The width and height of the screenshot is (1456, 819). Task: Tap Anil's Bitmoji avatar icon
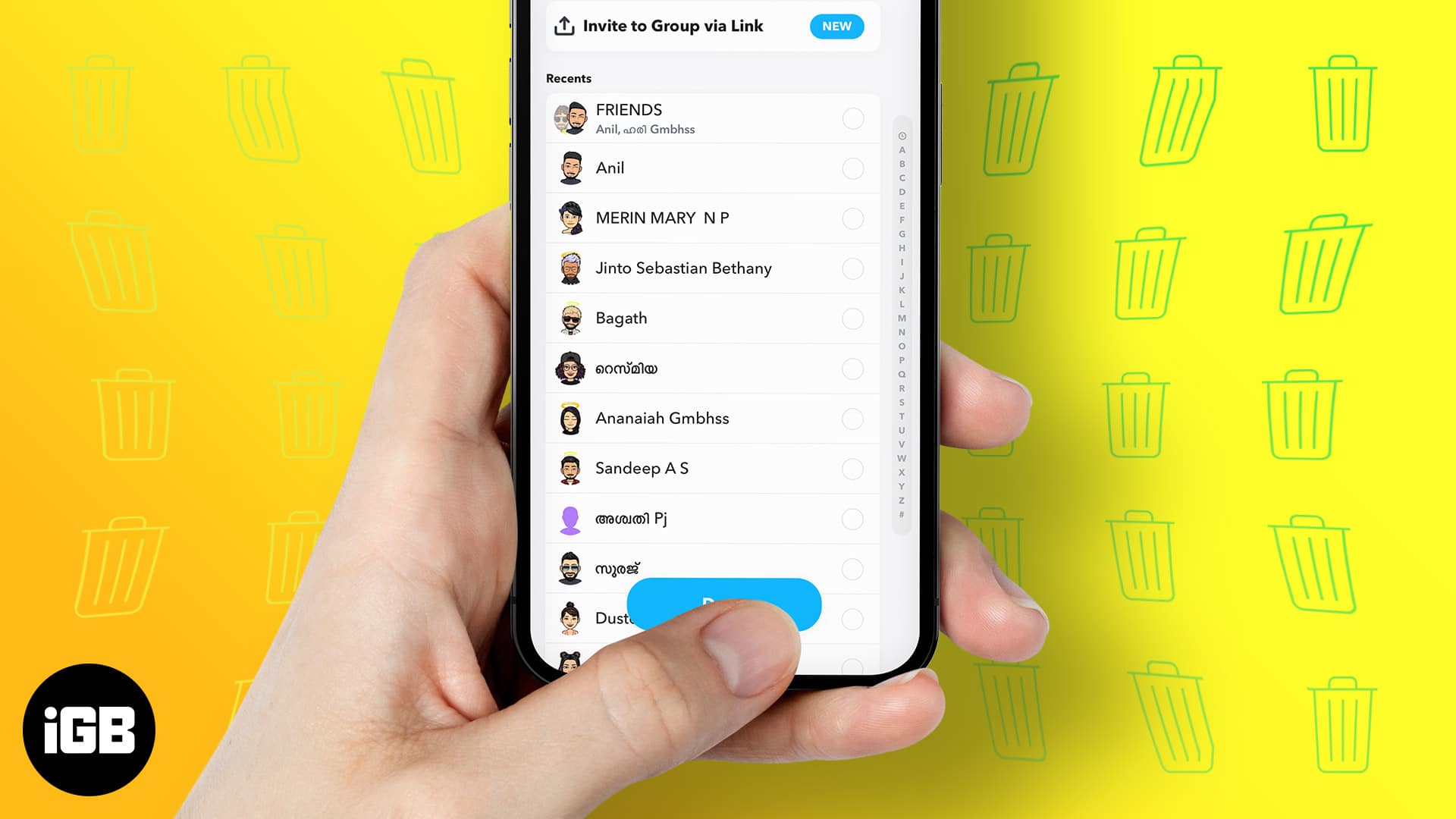[570, 167]
